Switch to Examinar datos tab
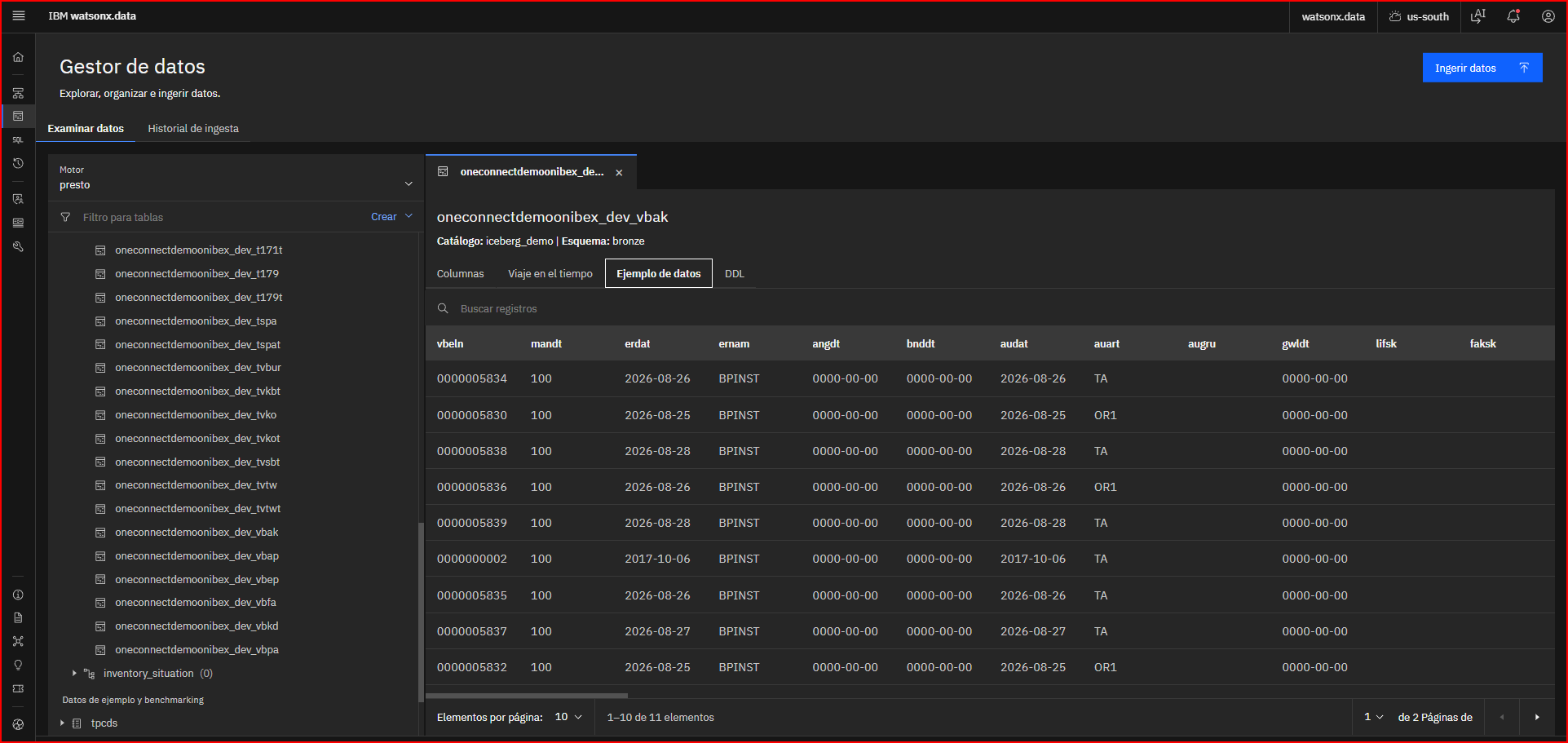Image resolution: width=1568 pixels, height=743 pixels. pos(86,129)
